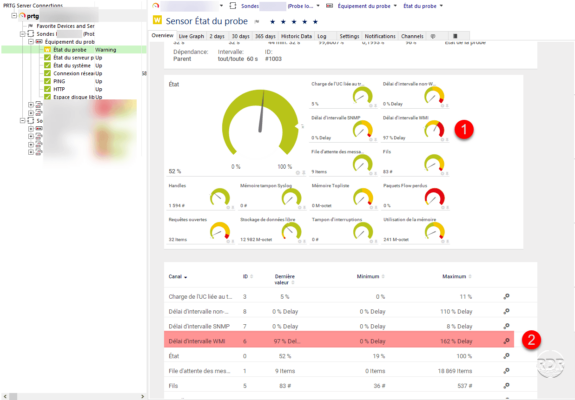575x400 pixels.
Task: Click the Équipement du probe breadcrumb link
Action: 364,6
